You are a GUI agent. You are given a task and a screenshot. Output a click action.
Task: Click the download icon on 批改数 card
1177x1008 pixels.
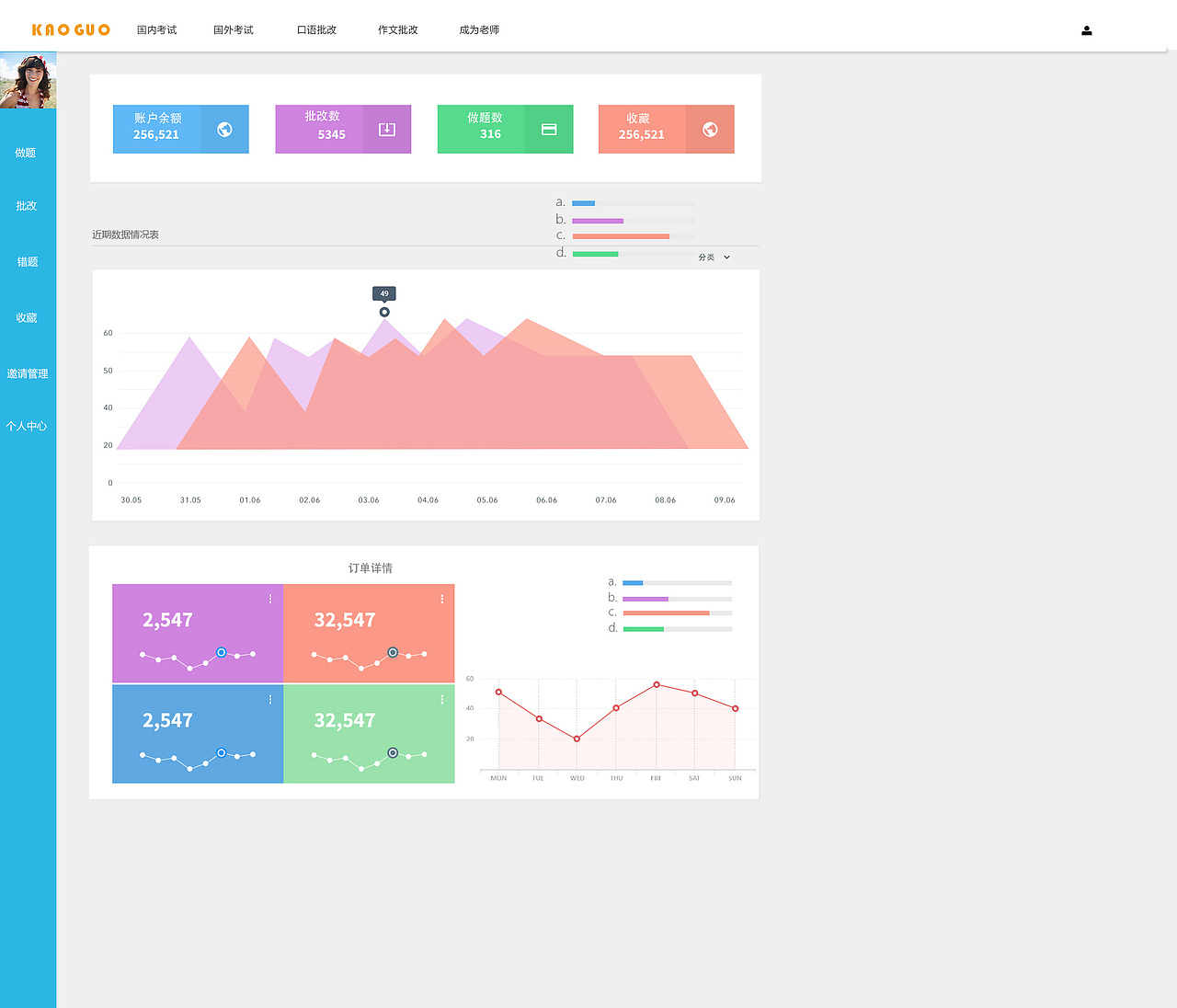coord(387,130)
